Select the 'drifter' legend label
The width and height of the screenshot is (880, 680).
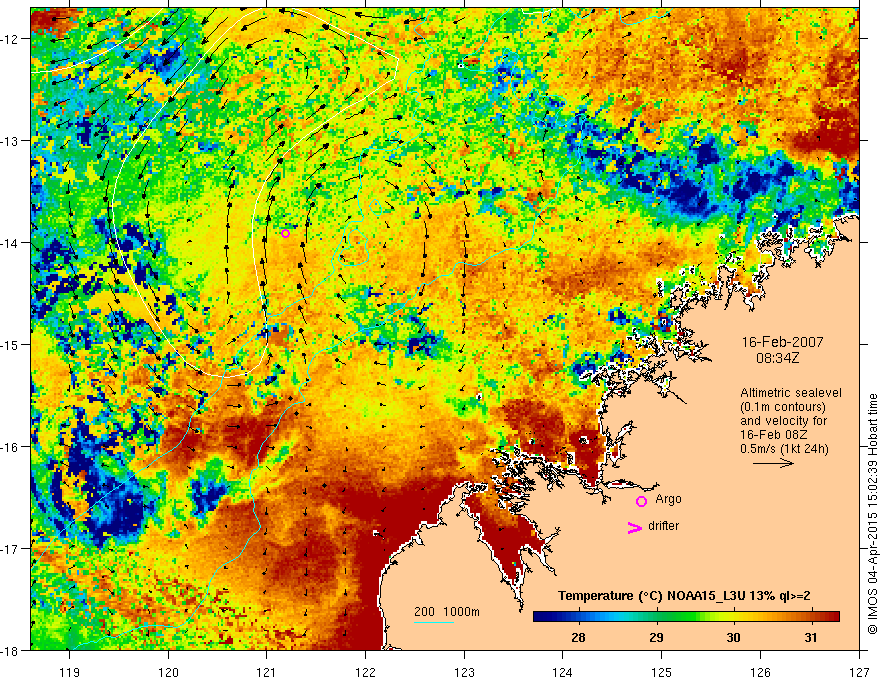pyautogui.click(x=663, y=526)
